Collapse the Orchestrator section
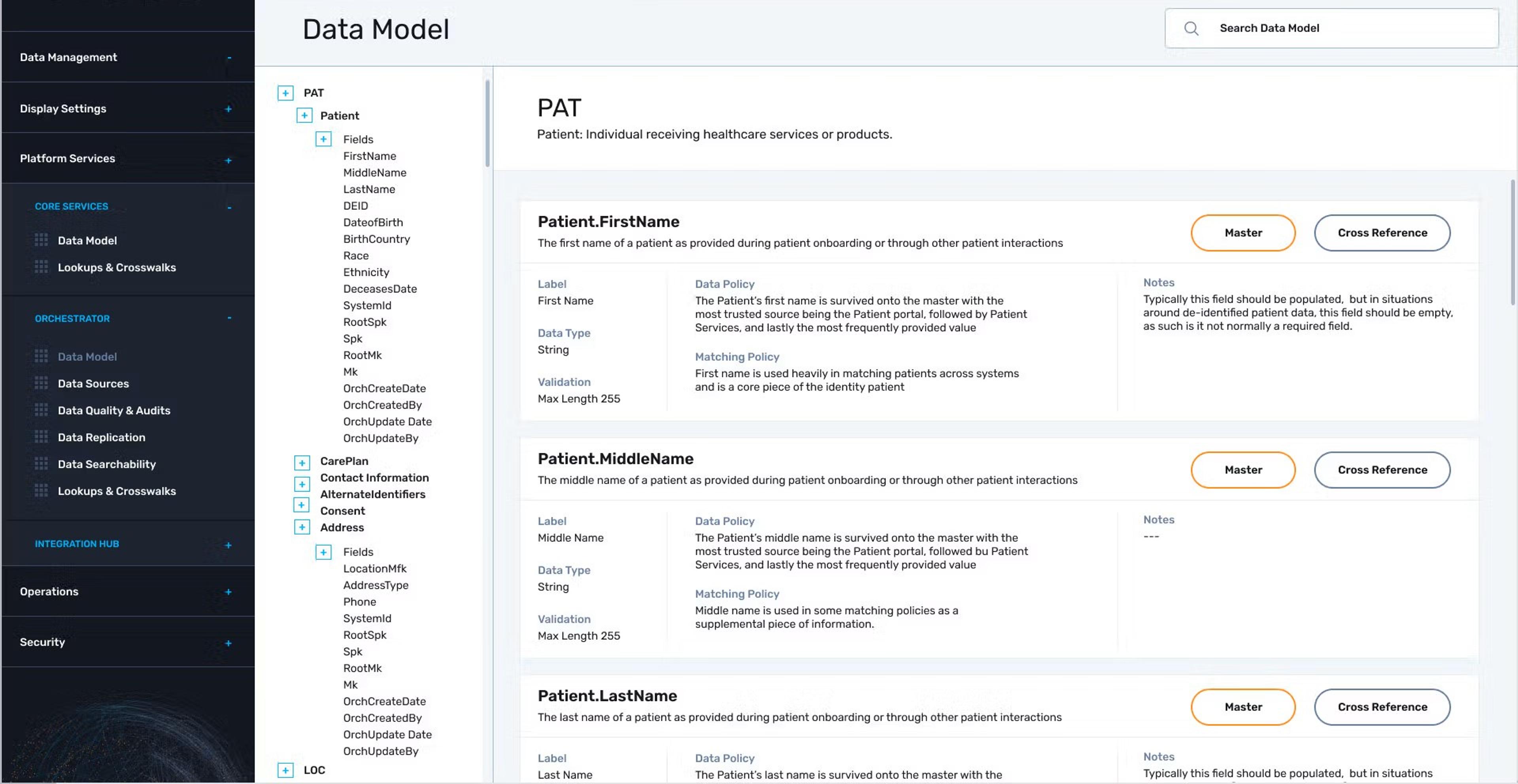This screenshot has width=1518, height=784. pyautogui.click(x=229, y=318)
